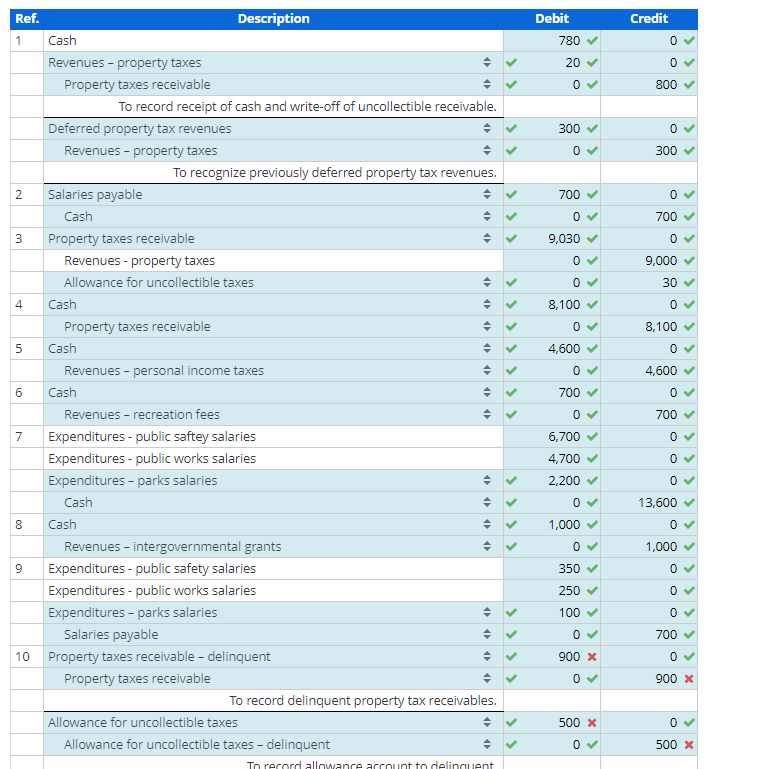Click green check next to credit 9,000
This screenshot has height=769, width=763.
689,260
